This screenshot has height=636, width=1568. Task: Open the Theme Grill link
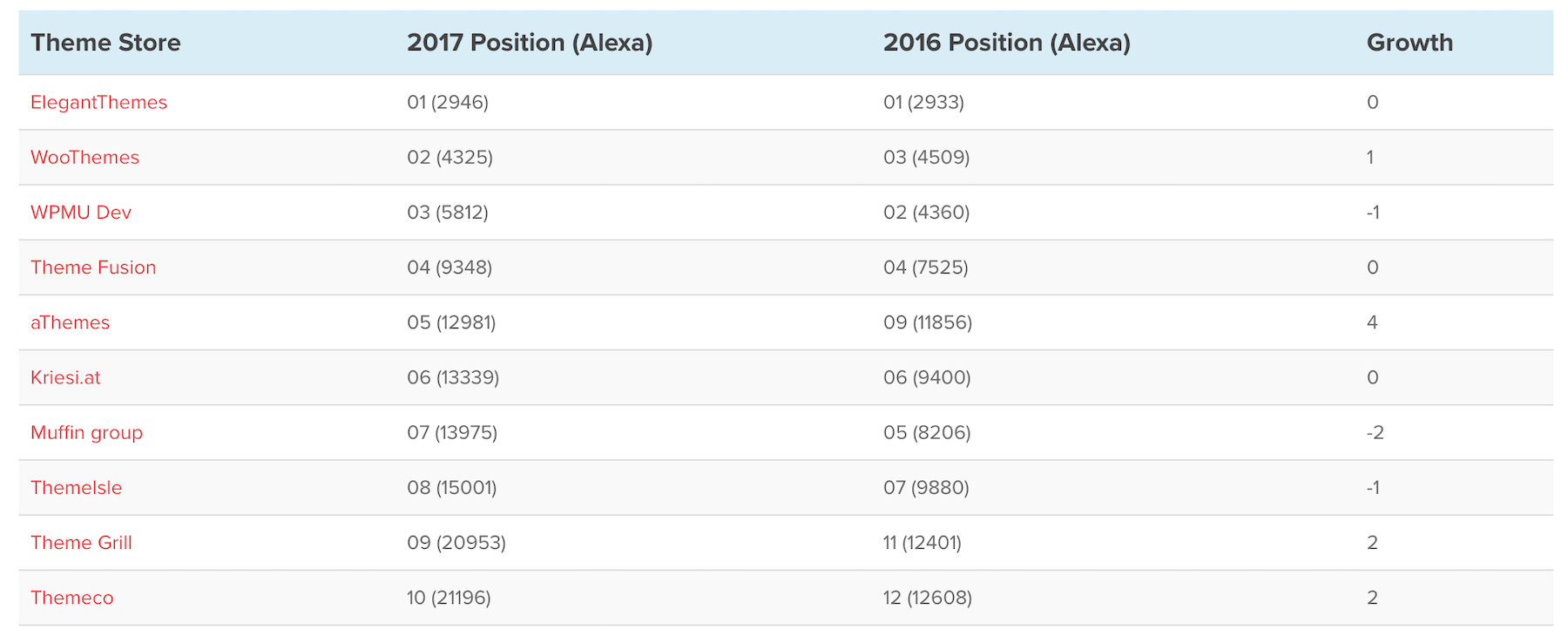(x=81, y=543)
